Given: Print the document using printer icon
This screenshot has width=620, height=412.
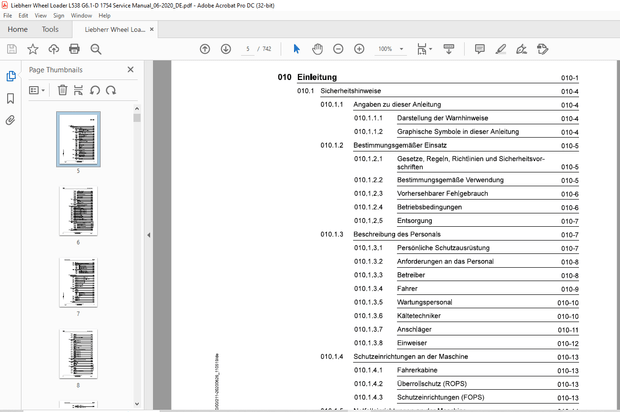Looking at the screenshot, I should coord(74,49).
